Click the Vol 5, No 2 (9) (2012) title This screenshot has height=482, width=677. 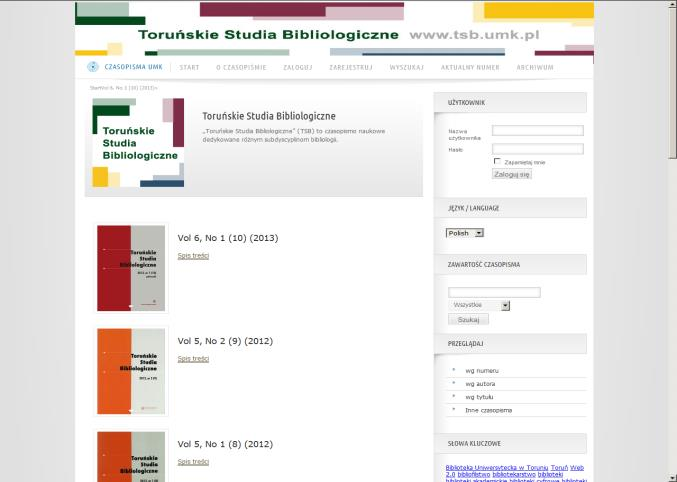225,341
